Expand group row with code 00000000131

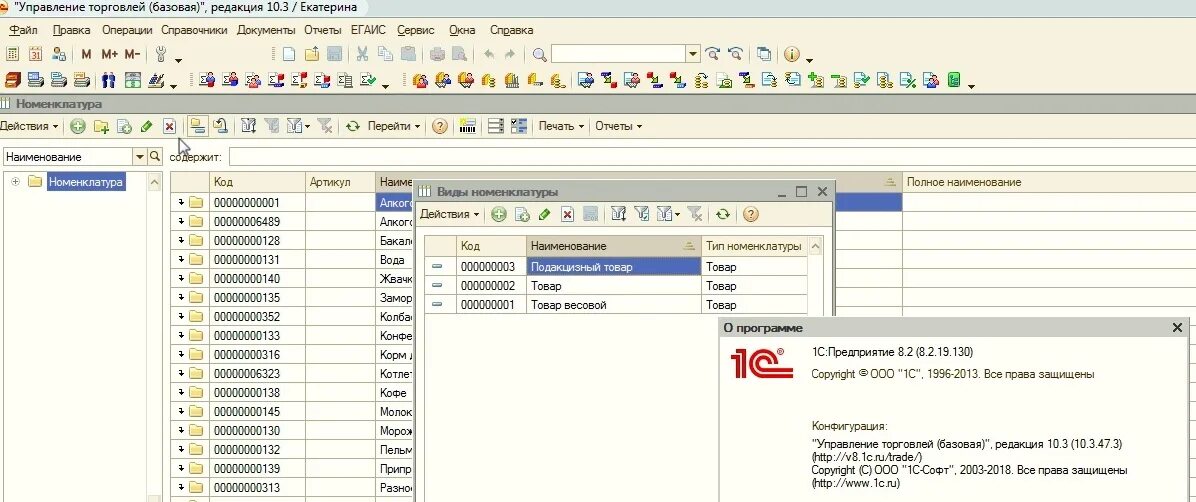(182, 259)
